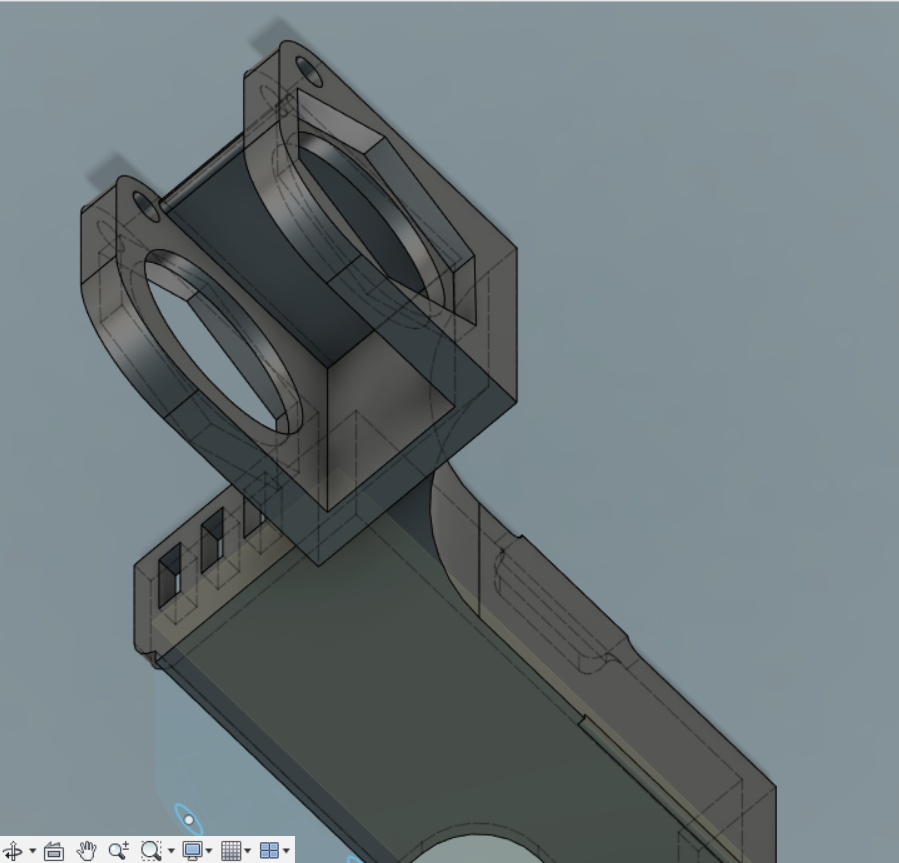Click the Grid and Snaps icon
This screenshot has width=899, height=863.
(x=231, y=851)
